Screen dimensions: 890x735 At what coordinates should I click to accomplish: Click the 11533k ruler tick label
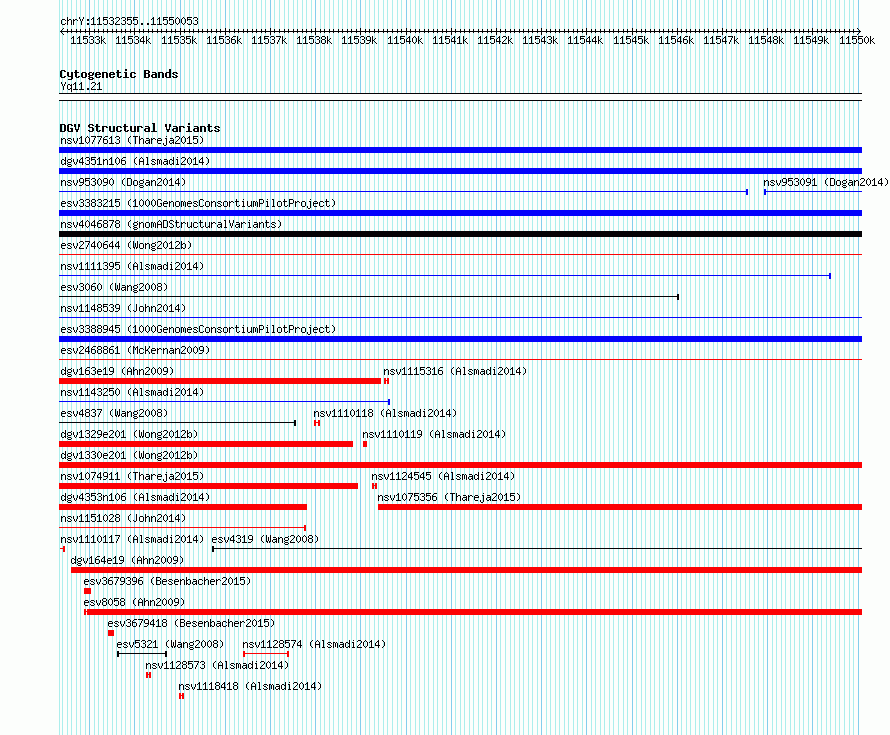pyautogui.click(x=88, y=40)
